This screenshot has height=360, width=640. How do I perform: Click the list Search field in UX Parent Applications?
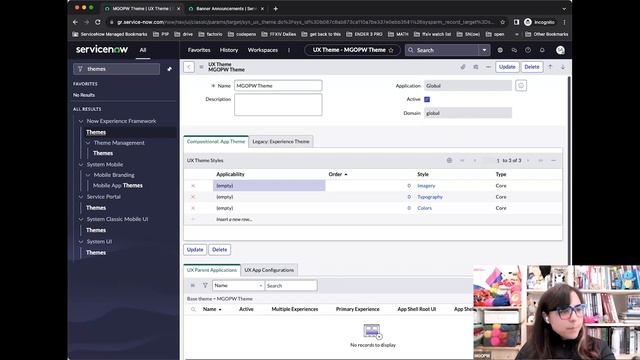291,285
